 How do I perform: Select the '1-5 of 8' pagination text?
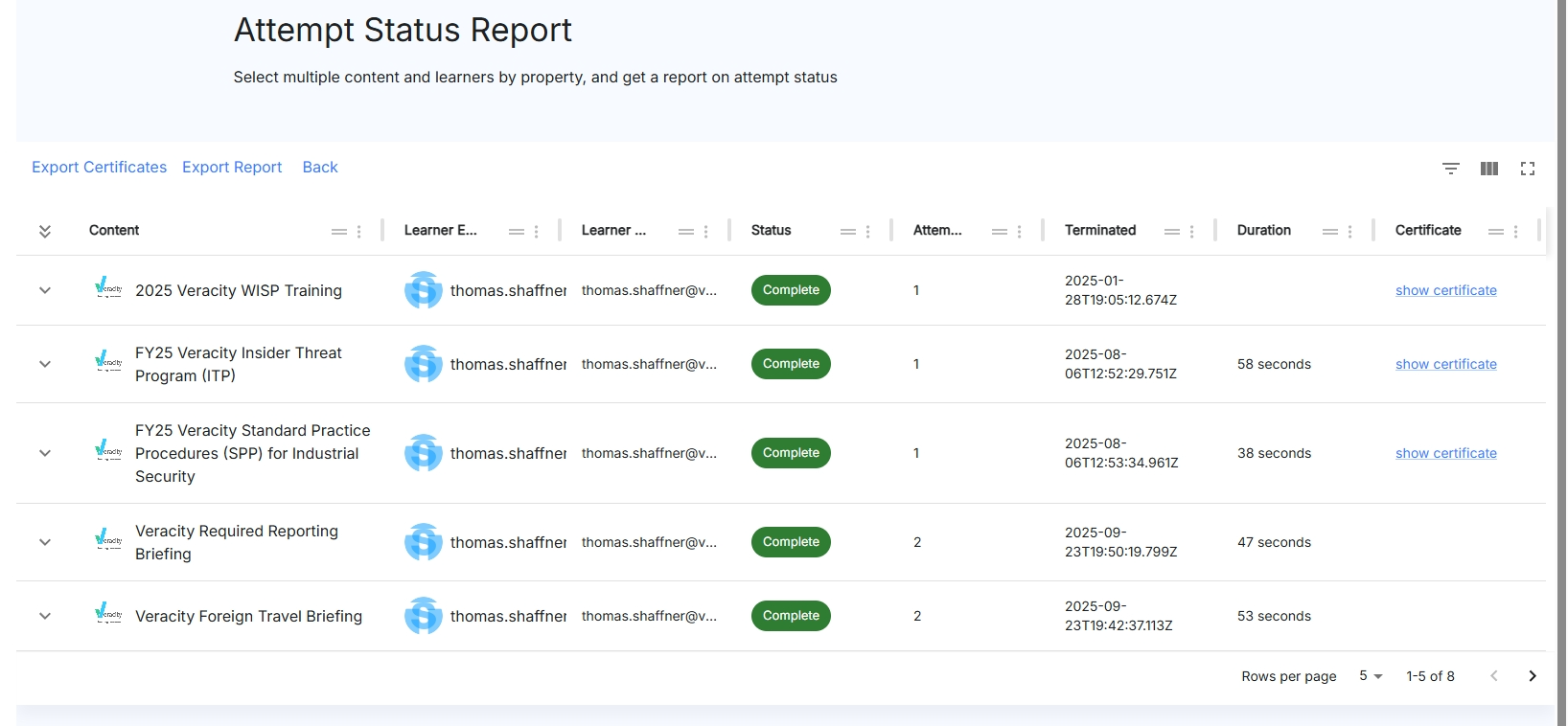(x=1430, y=676)
